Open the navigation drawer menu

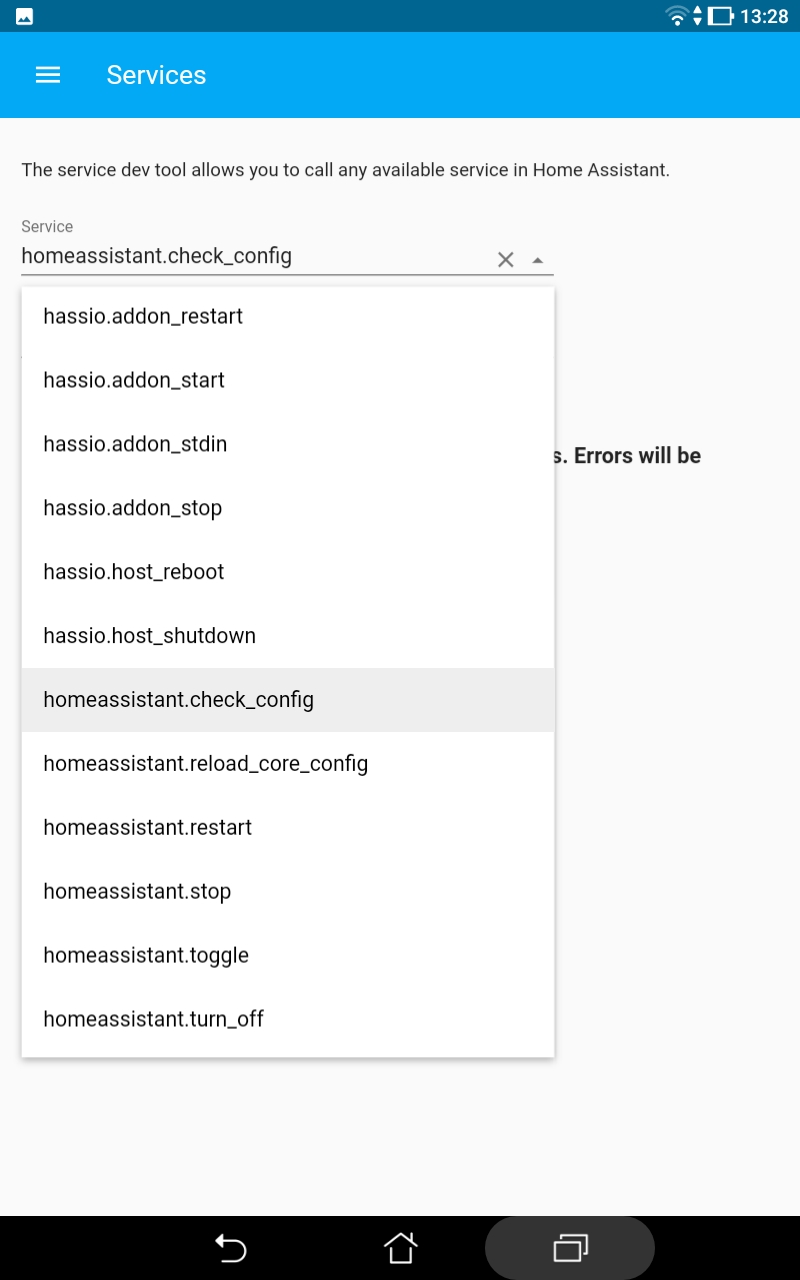47,74
